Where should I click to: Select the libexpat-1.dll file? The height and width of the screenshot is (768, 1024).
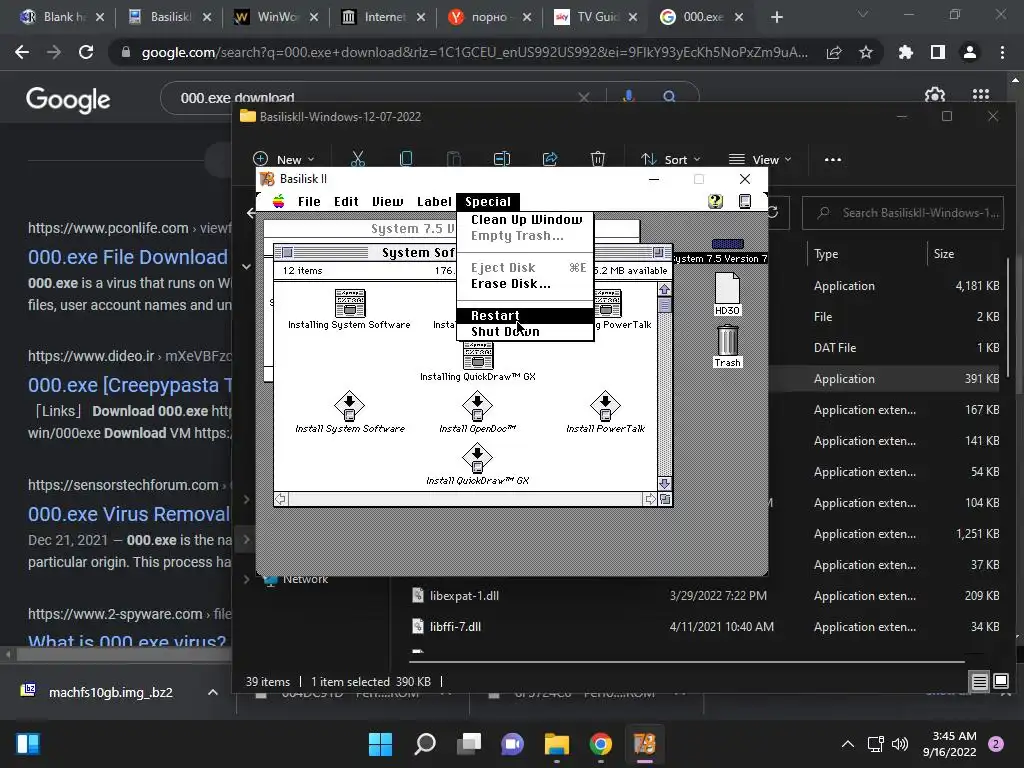pyautogui.click(x=464, y=596)
